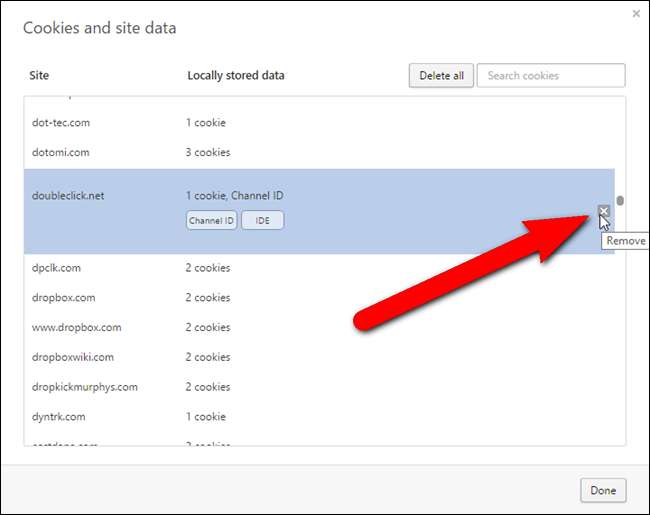The height and width of the screenshot is (515, 650).
Task: Remove doubleclick.net with the X icon
Action: pyautogui.click(x=603, y=211)
